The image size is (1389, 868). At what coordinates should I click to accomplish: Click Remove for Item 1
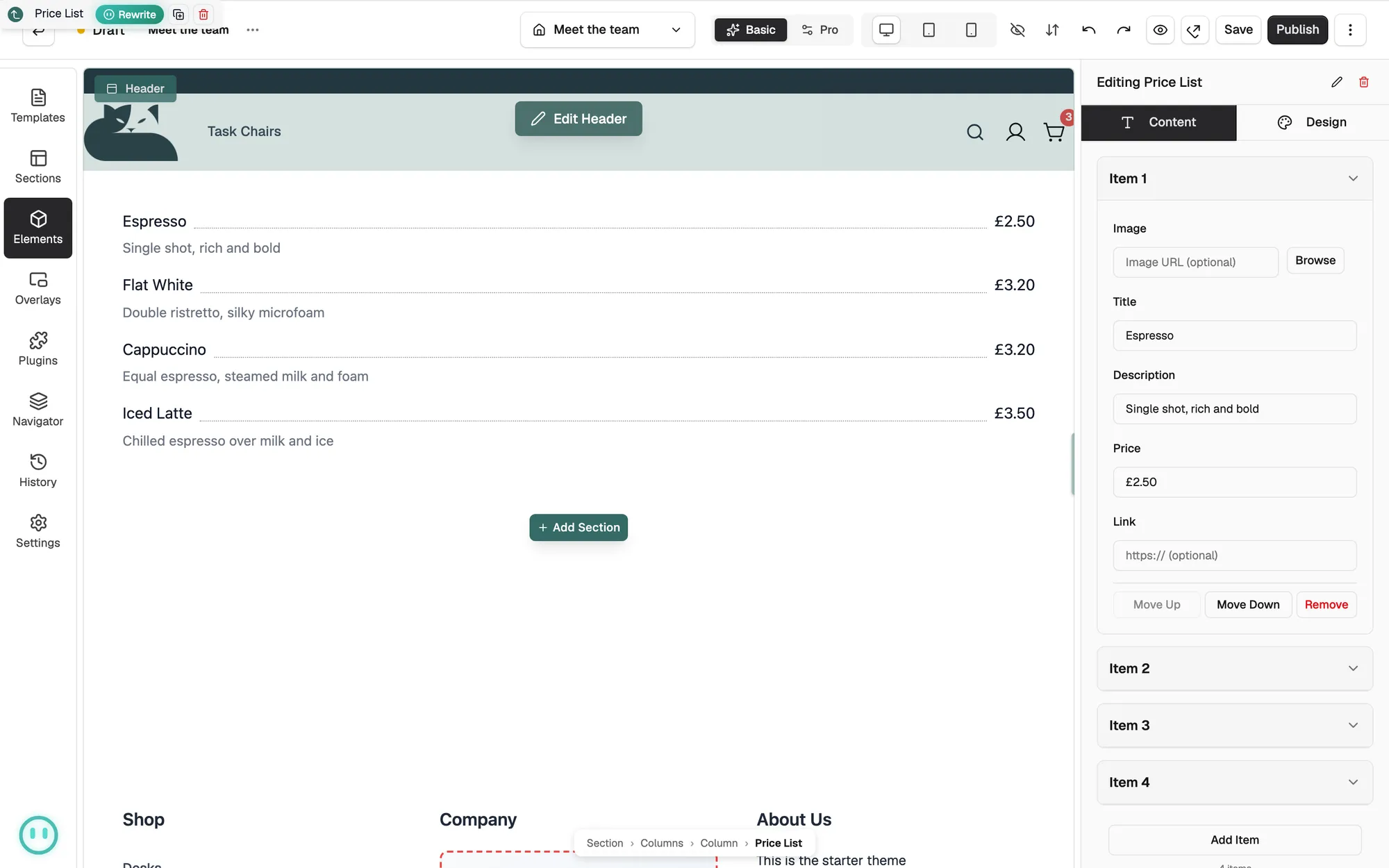point(1326,604)
